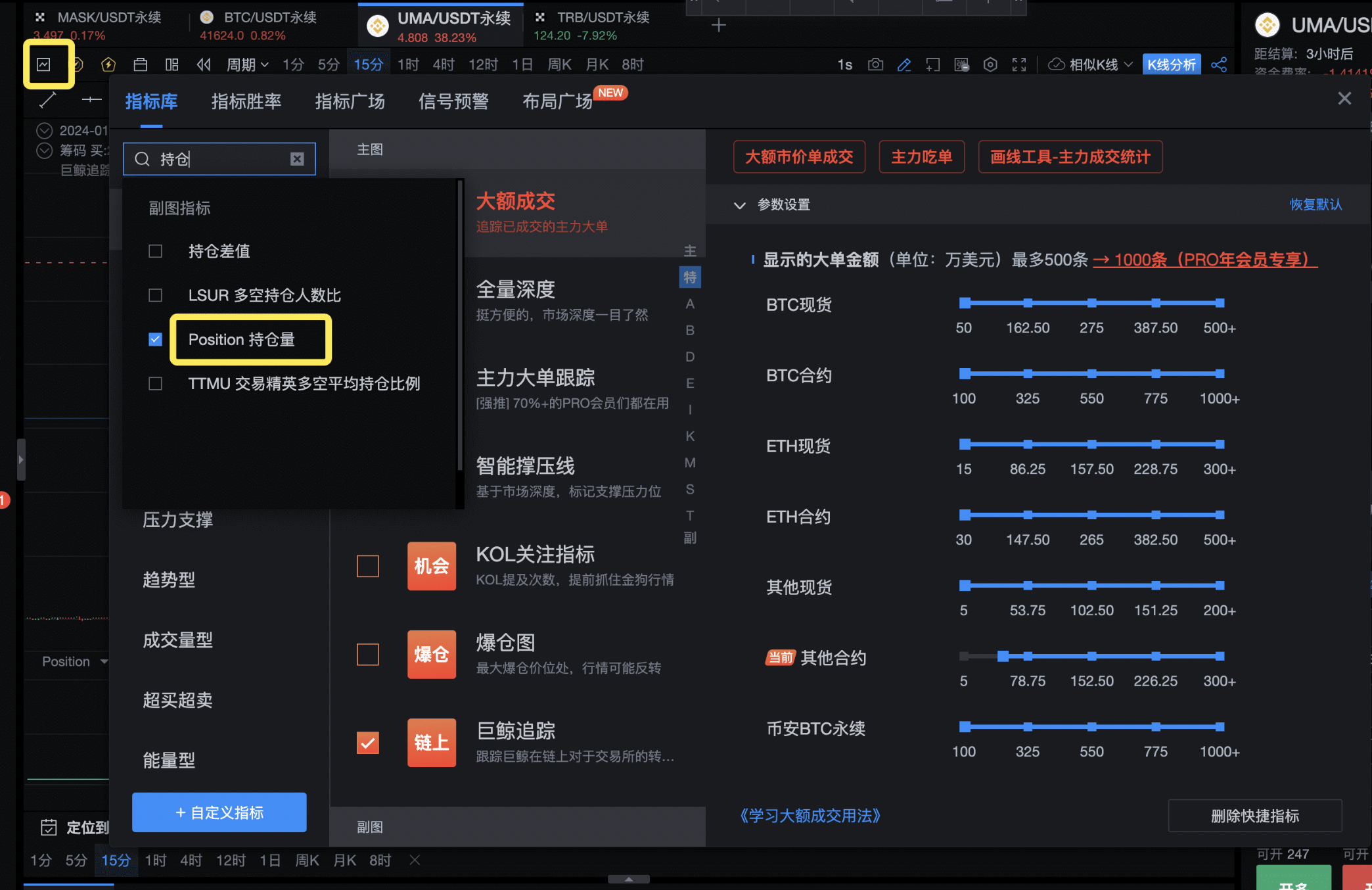Open chart settings hexagon icon
1372x890 pixels.
[990, 64]
